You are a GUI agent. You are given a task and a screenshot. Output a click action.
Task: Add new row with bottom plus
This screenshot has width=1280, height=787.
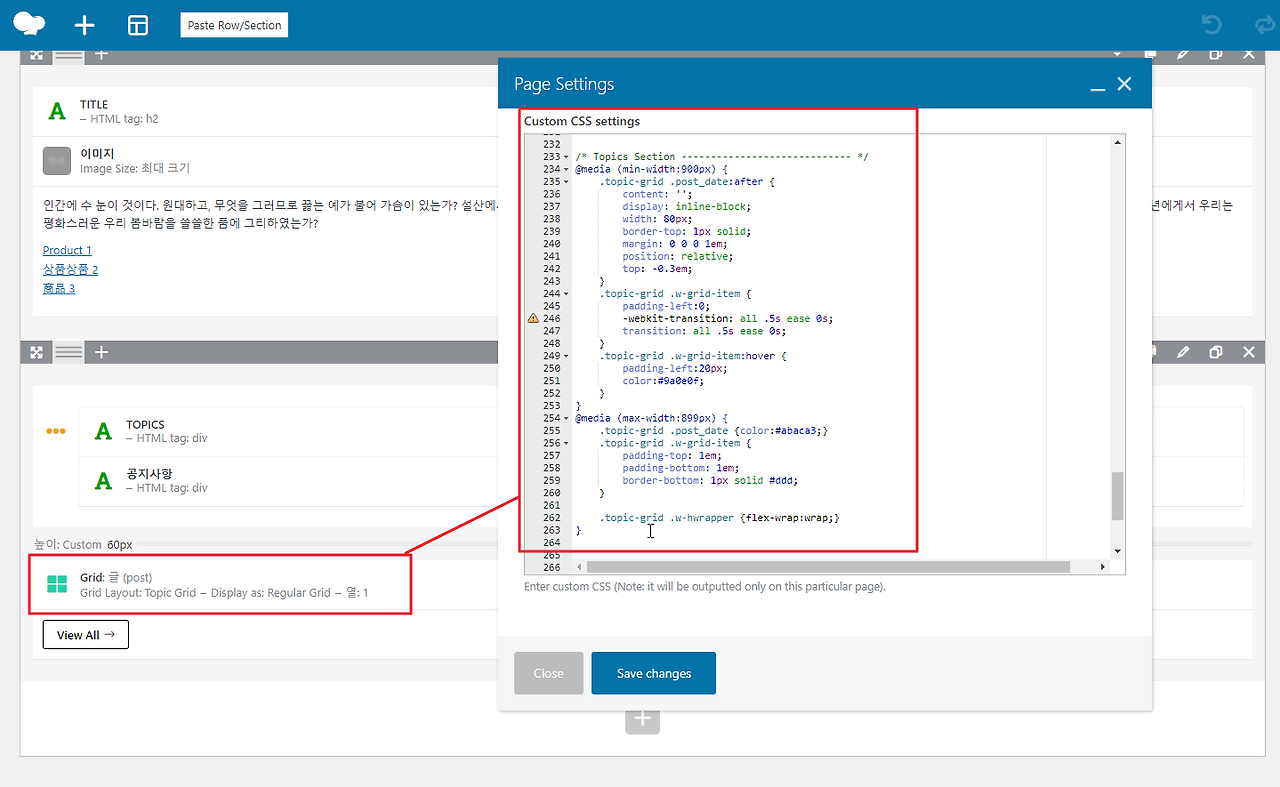pos(643,718)
